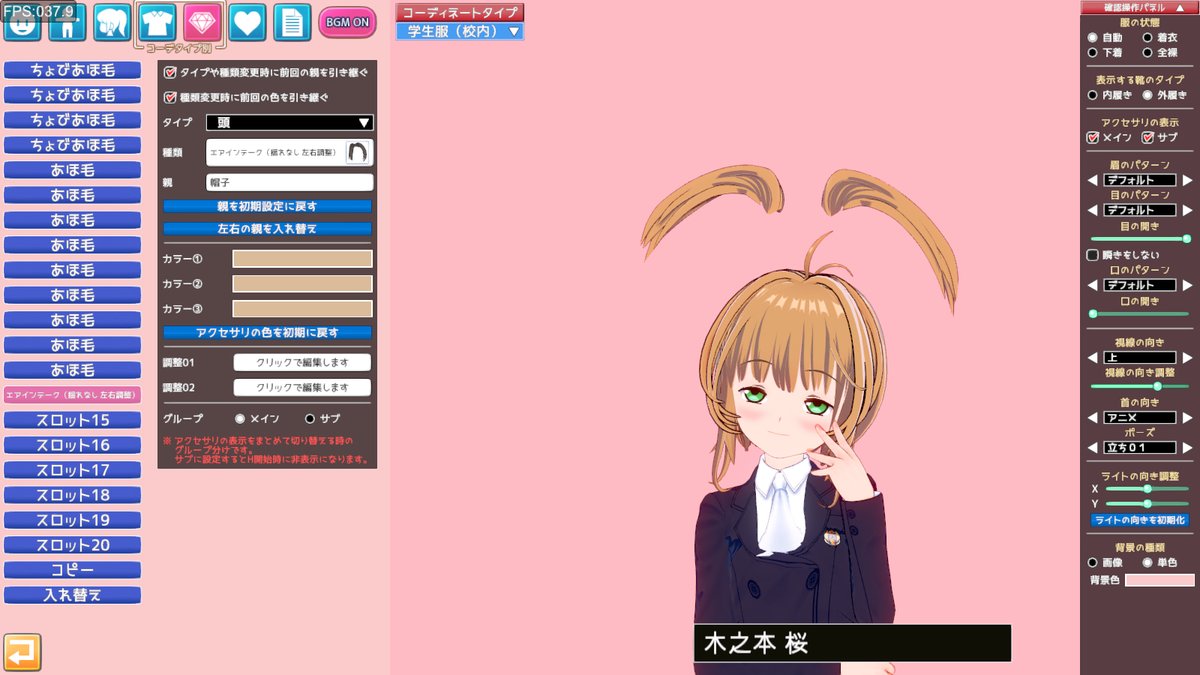Viewport: 1200px width, 675px height.
Task: Select 画像 background type radio
Action: (1093, 562)
